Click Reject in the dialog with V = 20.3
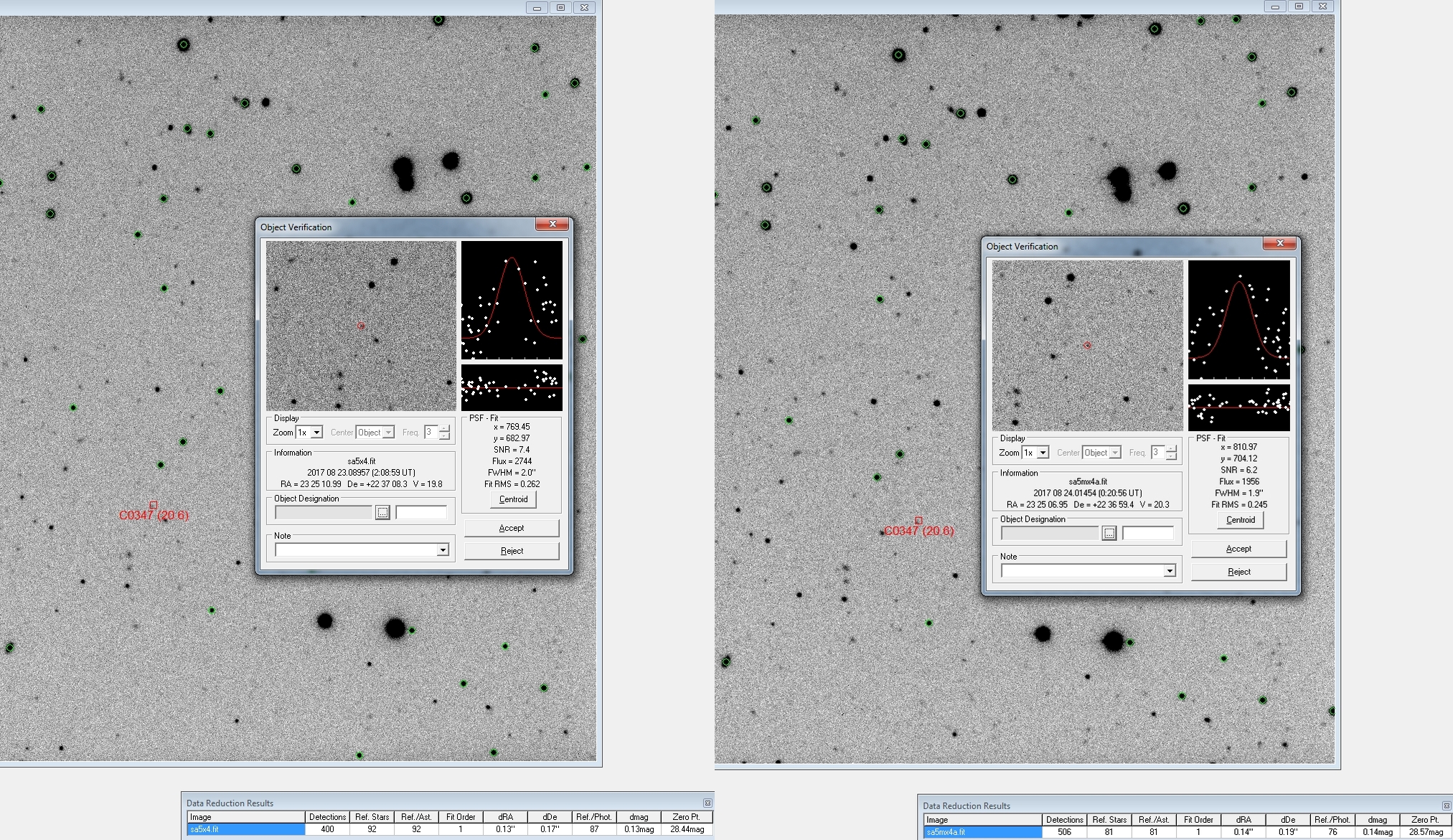Image resolution: width=1453 pixels, height=840 pixels. (x=1238, y=572)
